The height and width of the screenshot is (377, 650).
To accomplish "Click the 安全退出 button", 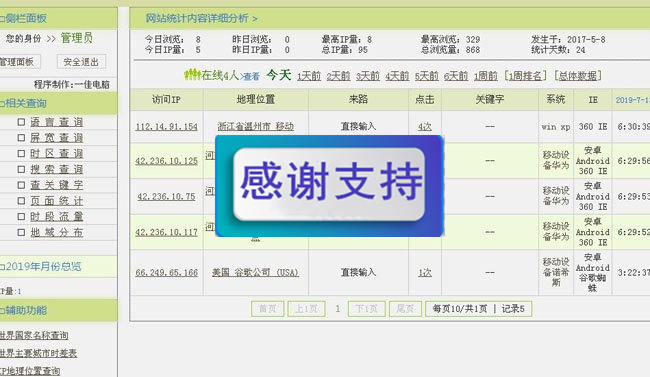I will (81, 62).
